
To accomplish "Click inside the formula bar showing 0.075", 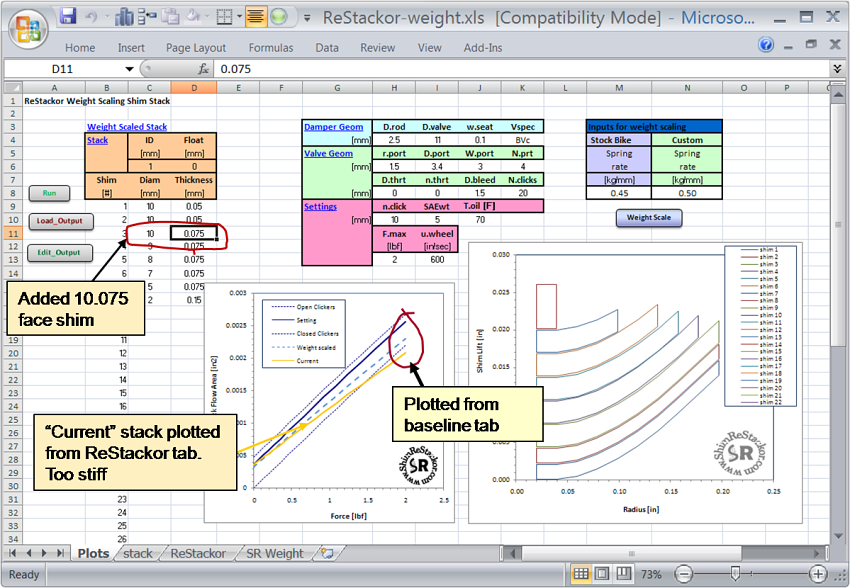I will tap(521, 69).
